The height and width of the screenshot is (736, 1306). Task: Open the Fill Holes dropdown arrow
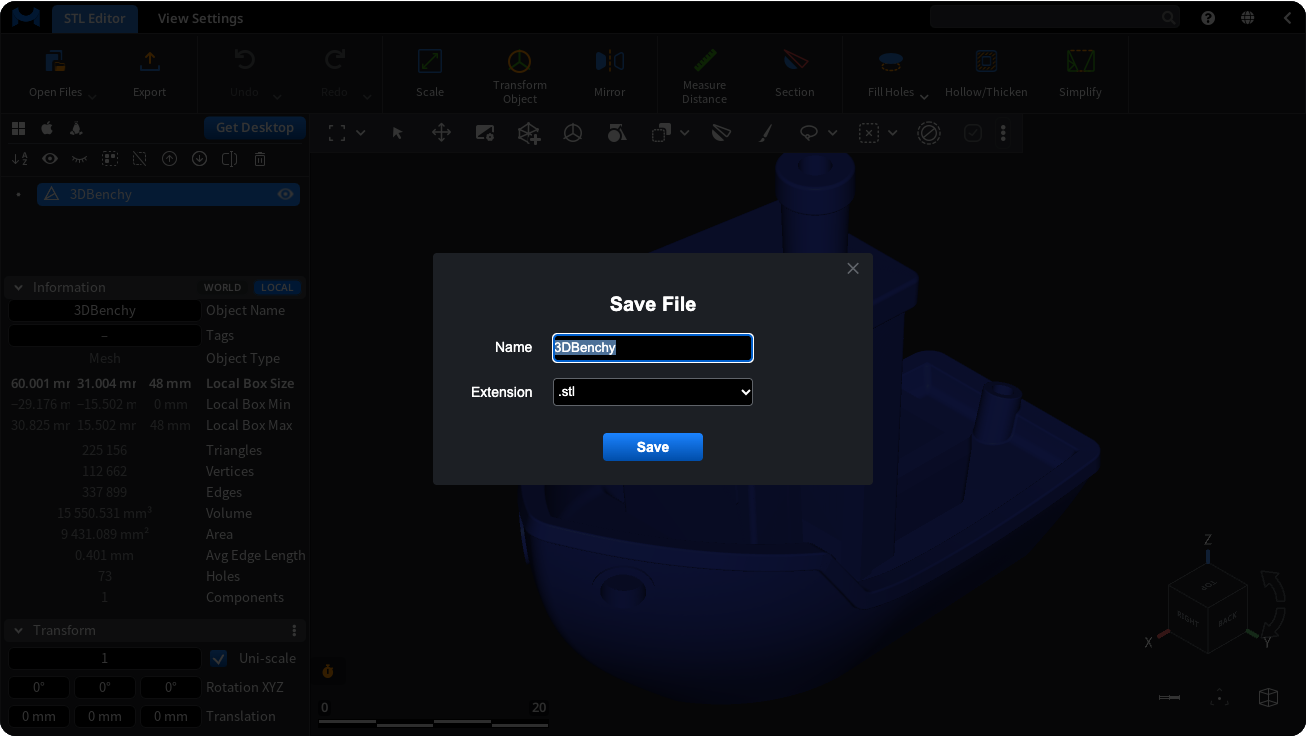[924, 97]
